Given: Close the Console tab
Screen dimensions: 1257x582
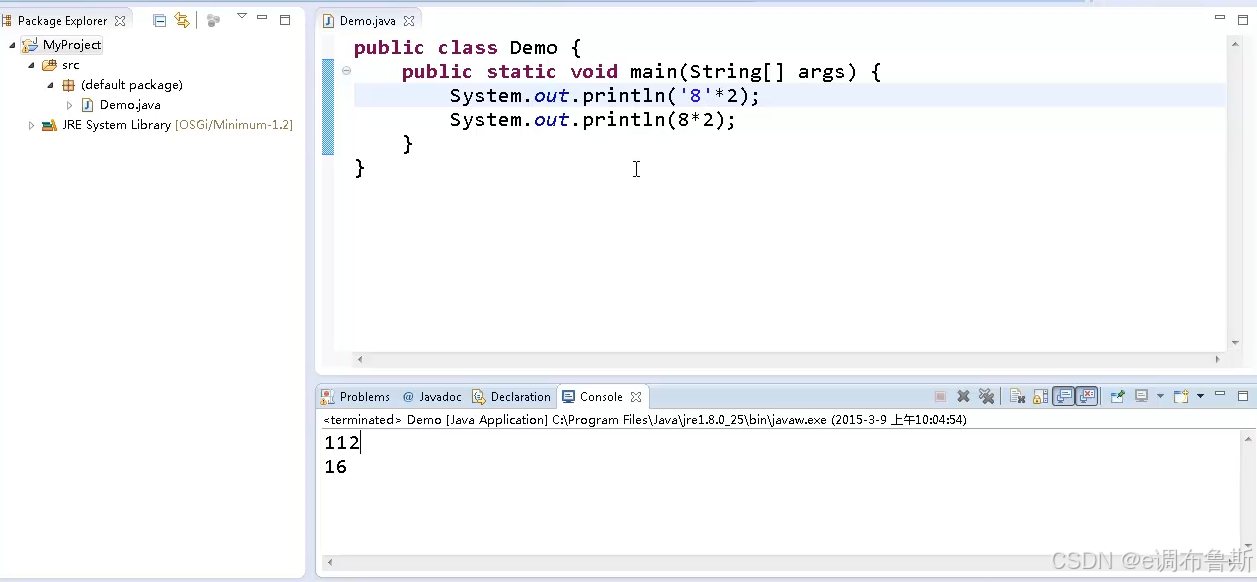Looking at the screenshot, I should pos(635,397).
